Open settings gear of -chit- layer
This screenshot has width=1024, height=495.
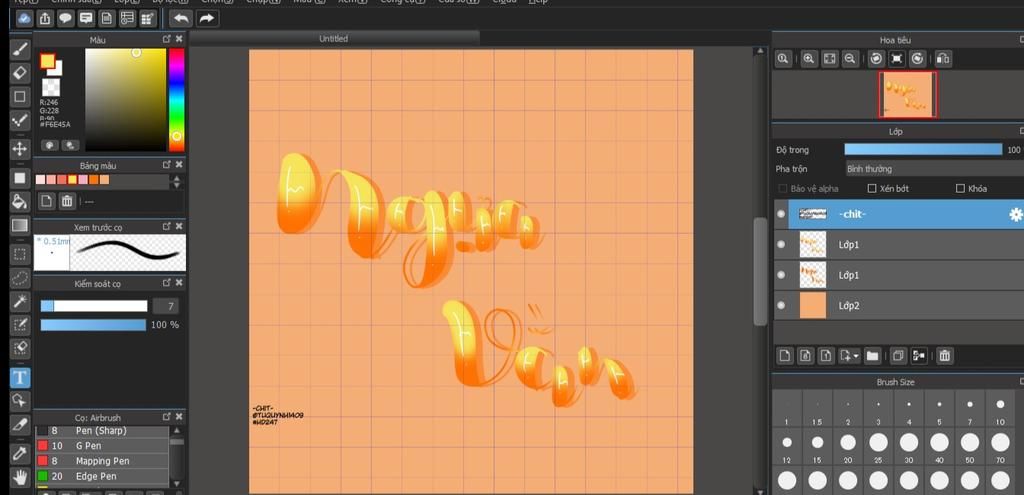[1016, 214]
